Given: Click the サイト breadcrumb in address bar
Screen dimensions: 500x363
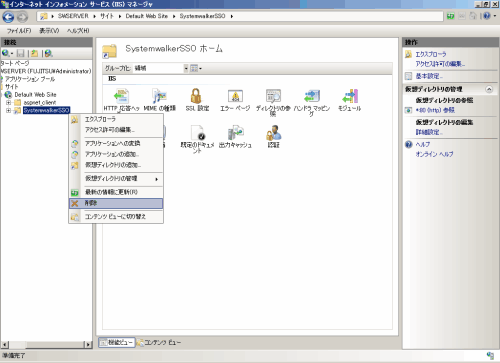Looking at the screenshot, I should [x=107, y=16].
